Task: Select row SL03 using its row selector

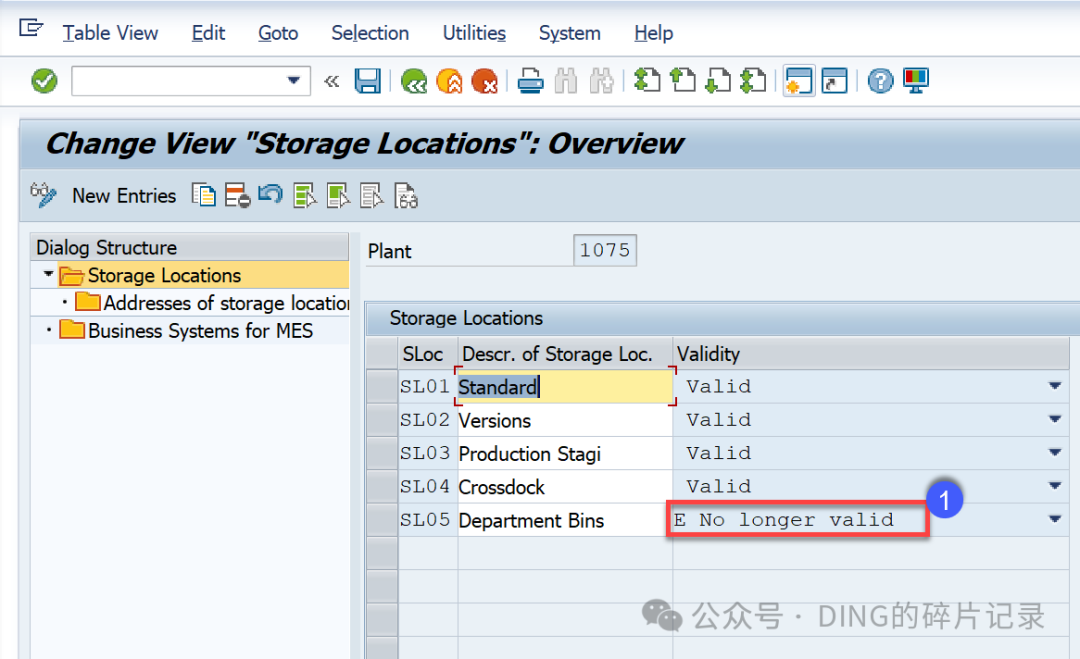Action: tap(382, 452)
